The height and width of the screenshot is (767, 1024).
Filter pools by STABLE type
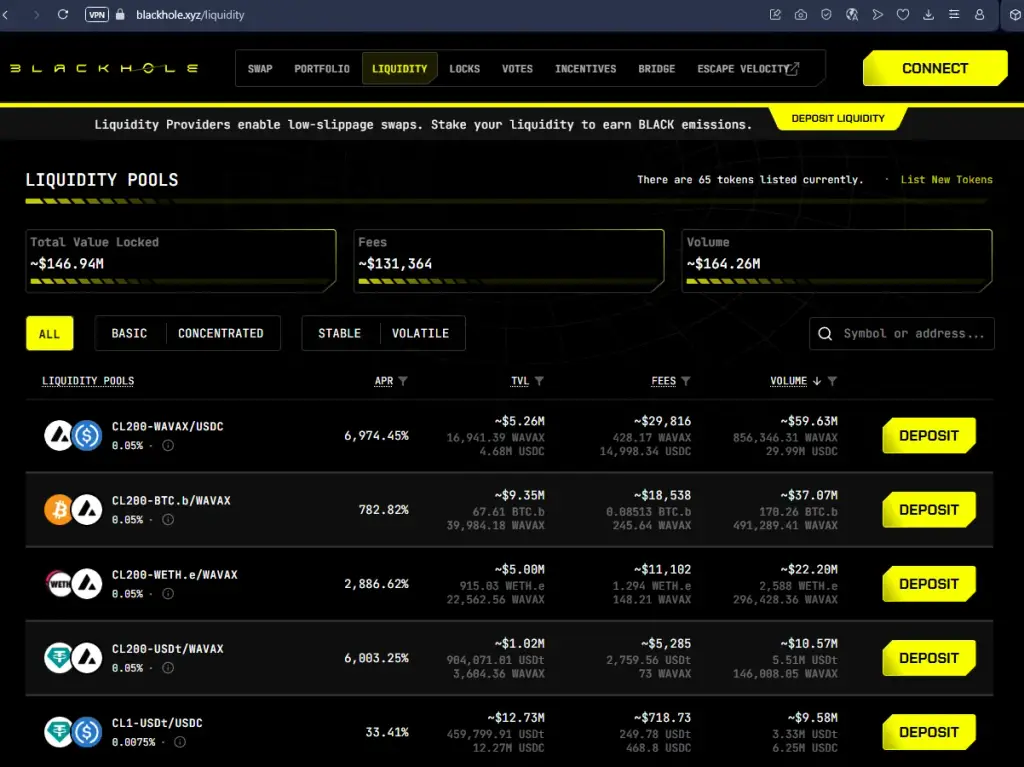pos(340,333)
